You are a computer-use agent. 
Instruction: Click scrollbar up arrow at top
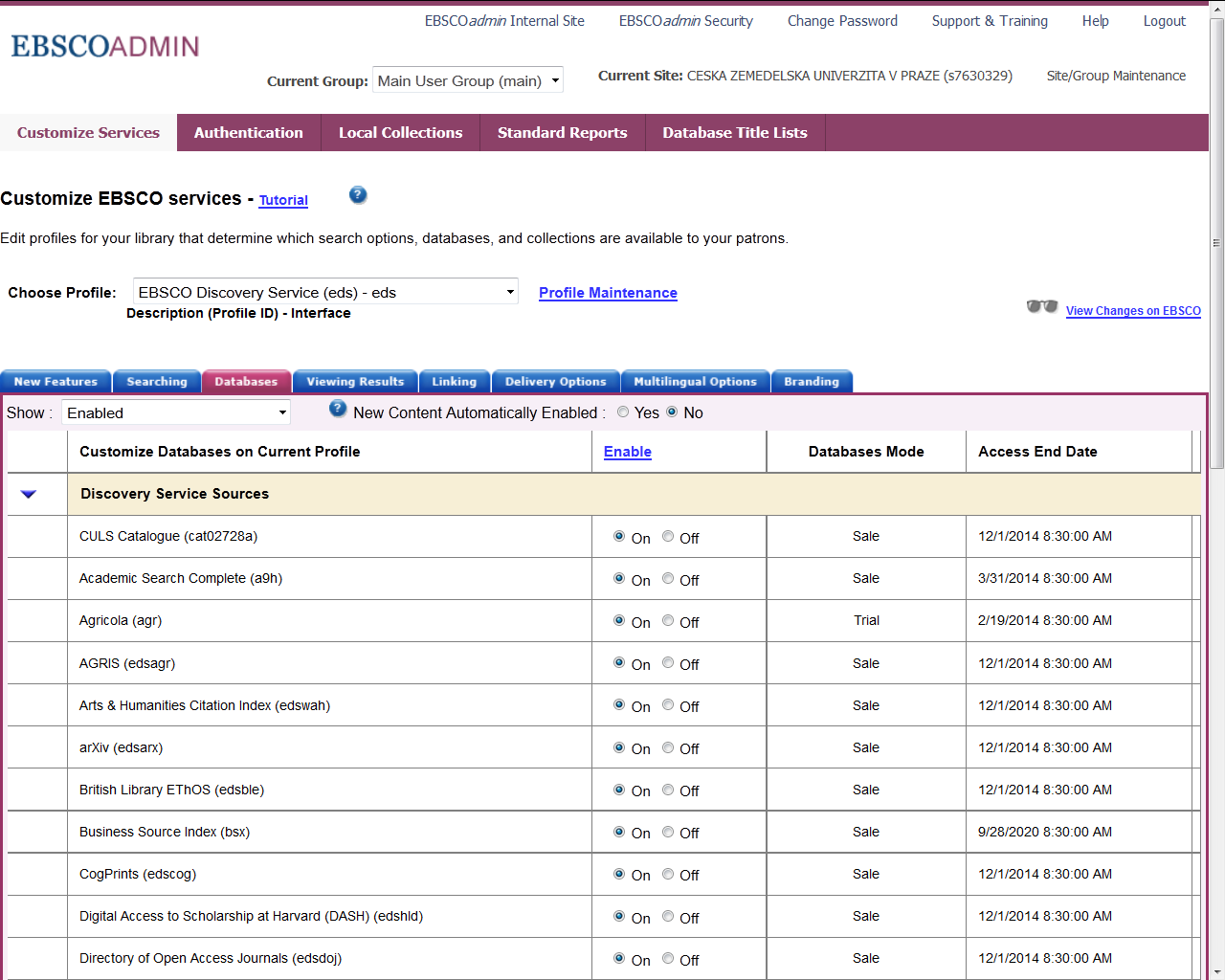pos(1216,9)
